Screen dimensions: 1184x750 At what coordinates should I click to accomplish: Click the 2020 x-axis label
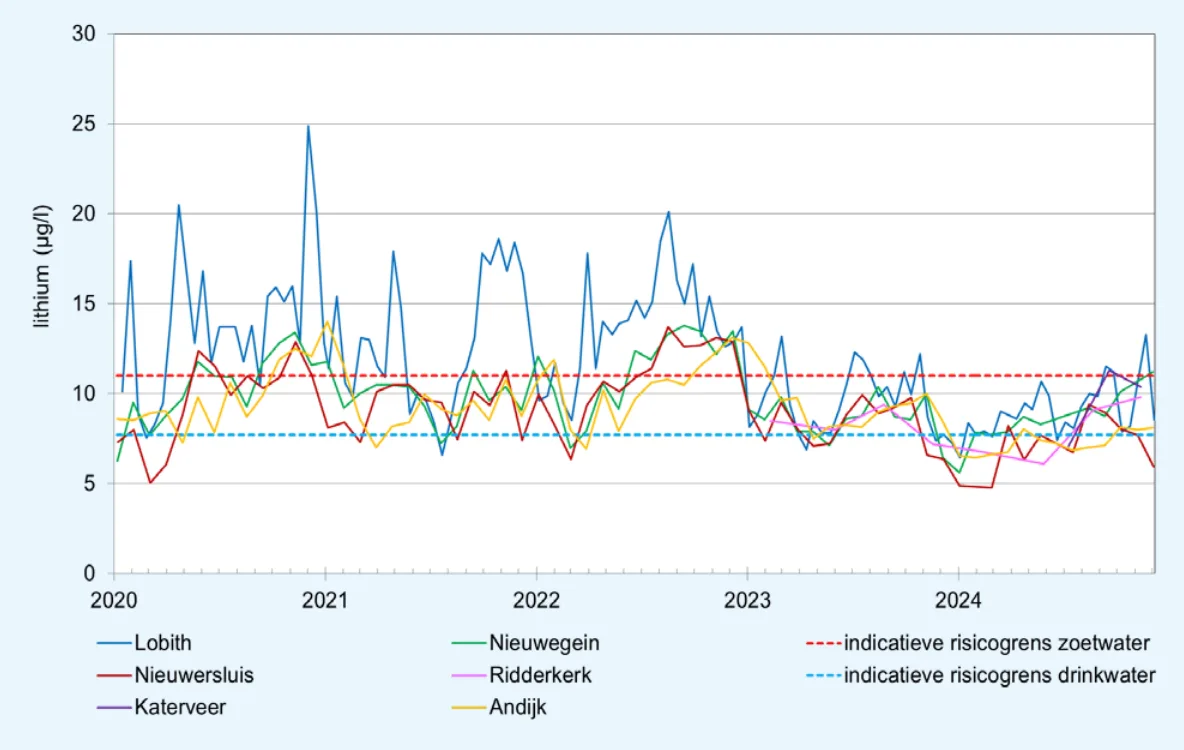click(114, 602)
